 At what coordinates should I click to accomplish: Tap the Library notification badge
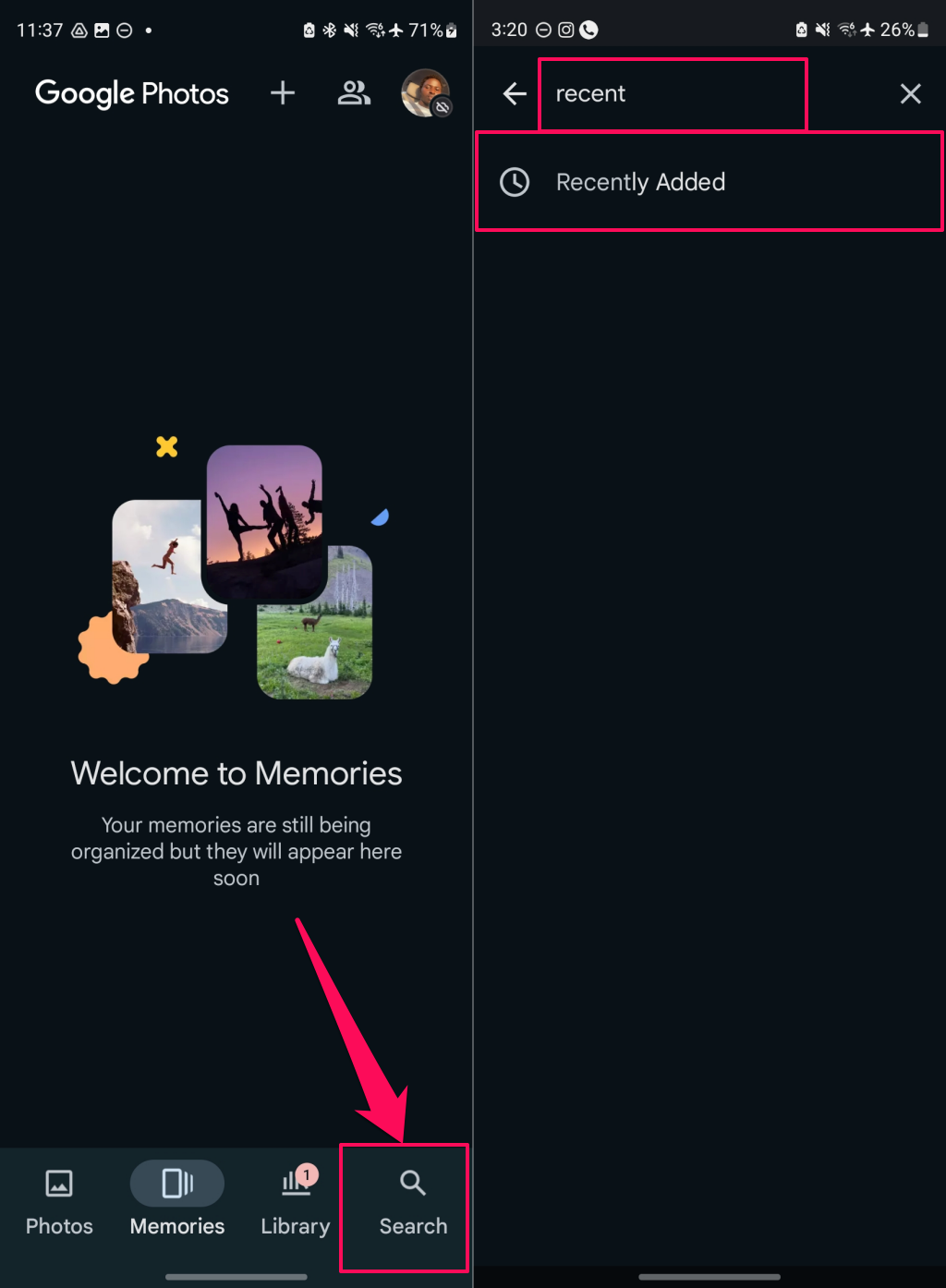point(307,1174)
